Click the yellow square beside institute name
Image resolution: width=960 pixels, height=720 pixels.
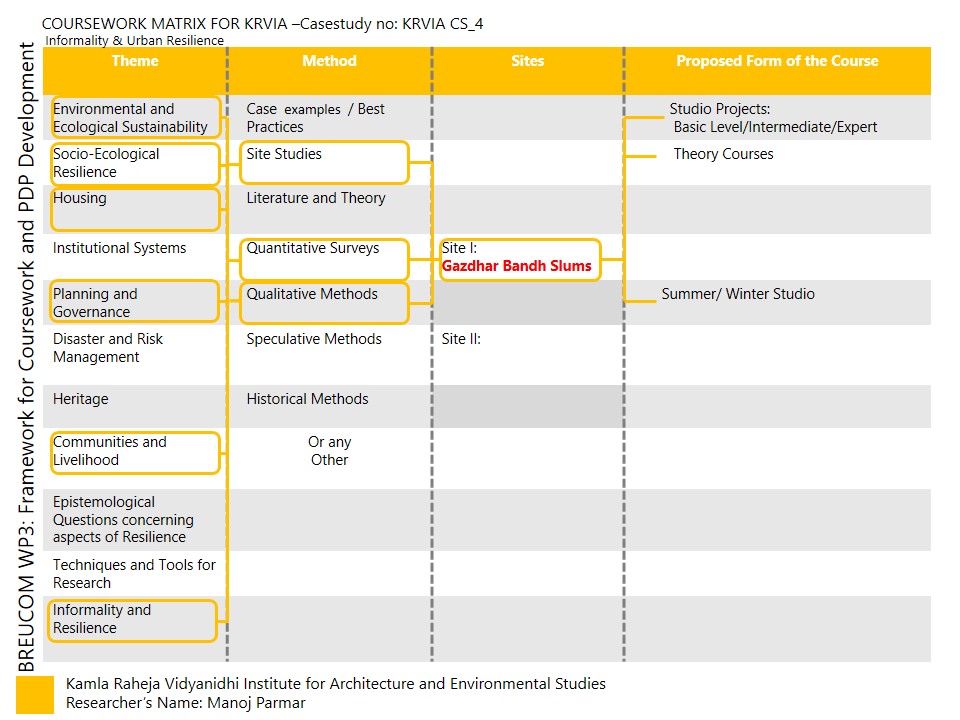(x=35, y=694)
